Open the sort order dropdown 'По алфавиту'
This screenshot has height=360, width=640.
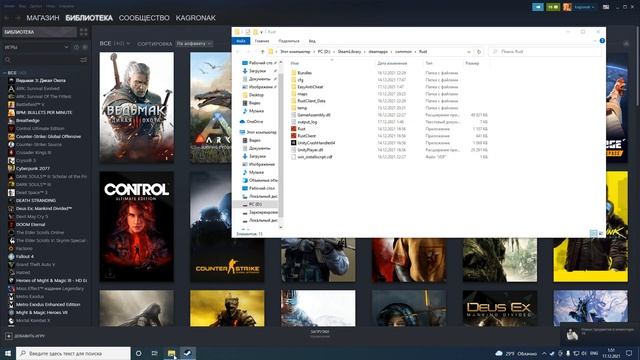tap(194, 43)
